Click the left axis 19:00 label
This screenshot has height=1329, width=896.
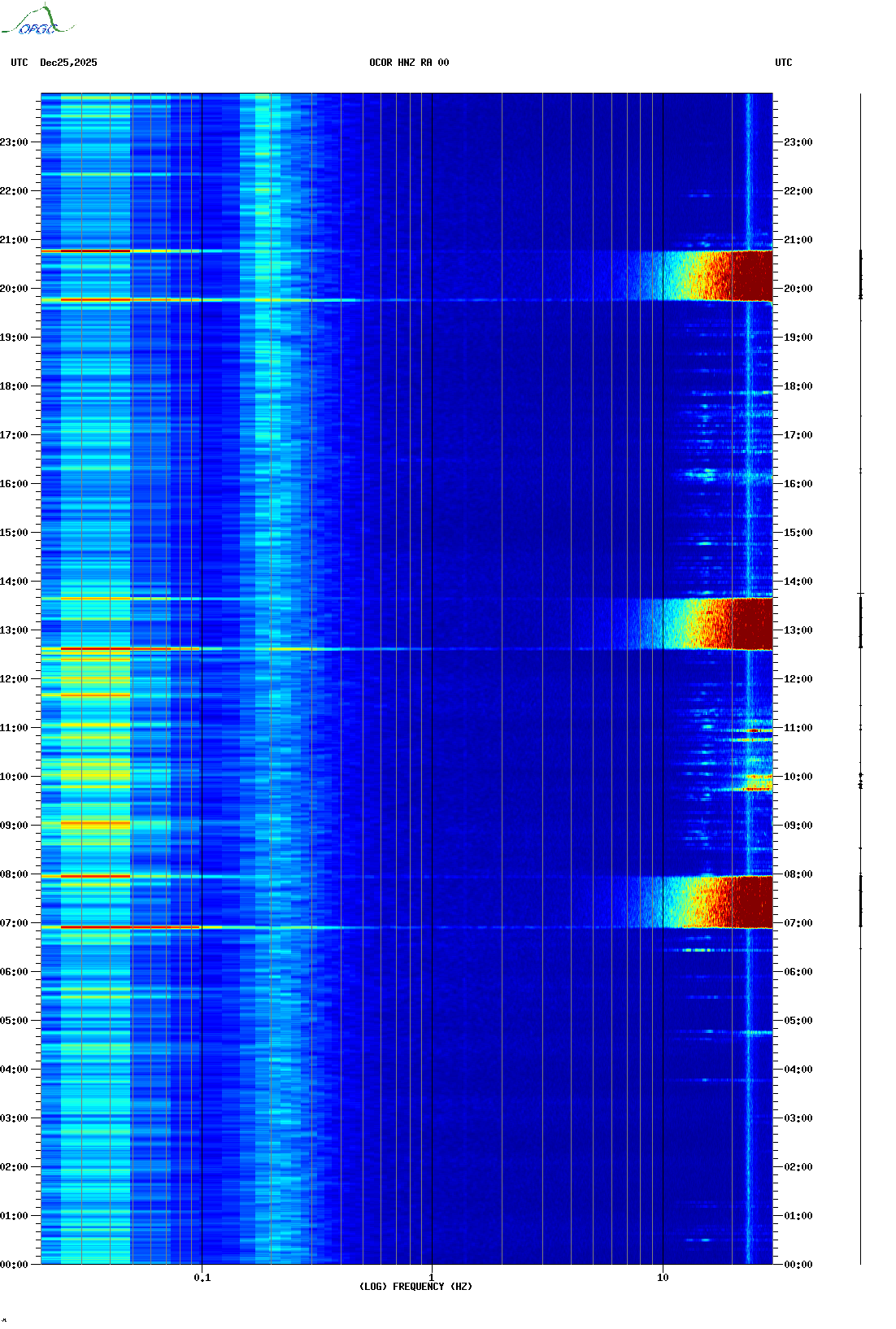click(x=14, y=338)
